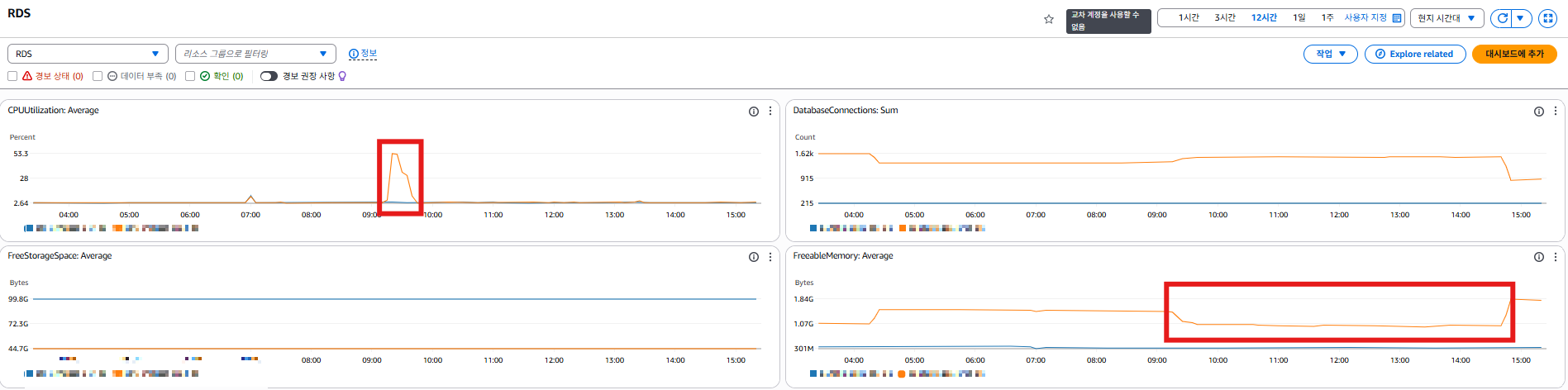Click the orange circle legend marker in FreeableMemory
The height and width of the screenshot is (390, 1568).
901,373
